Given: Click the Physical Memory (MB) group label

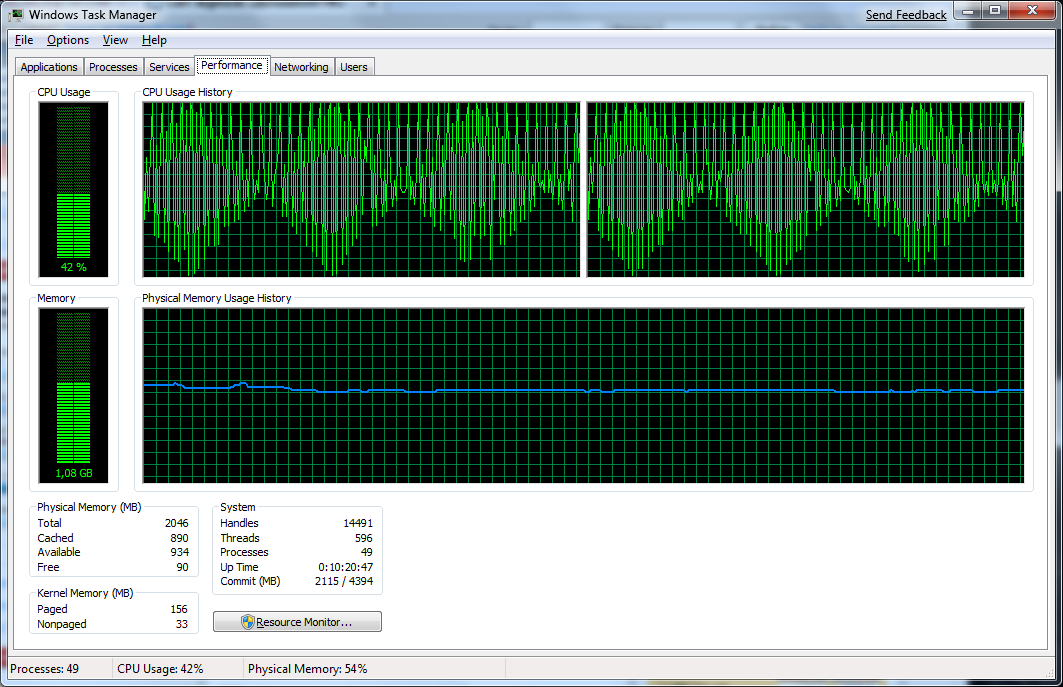Looking at the screenshot, I should point(89,507).
